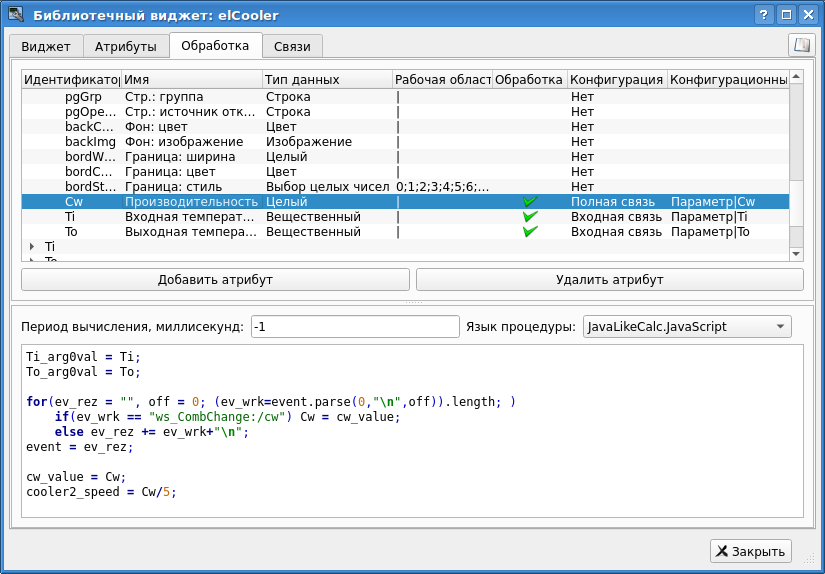The image size is (825, 574).
Task: Click the Конфигурация column header
Action: [x=617, y=79]
